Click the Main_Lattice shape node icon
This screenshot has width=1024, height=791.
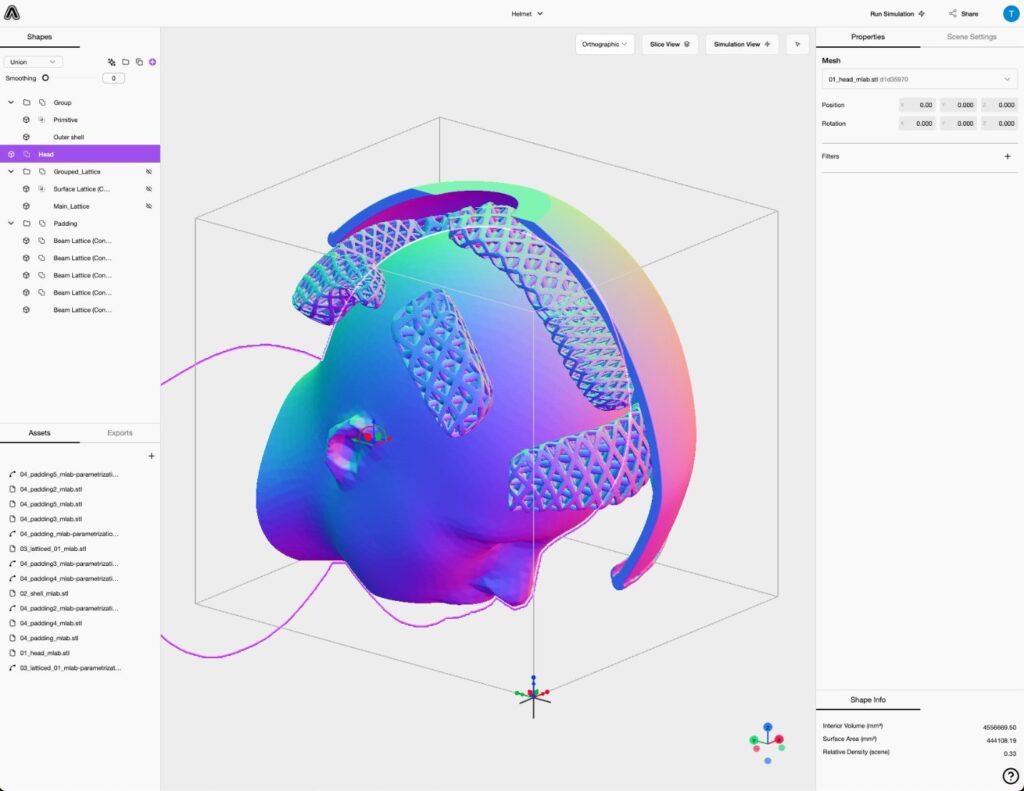coord(27,206)
